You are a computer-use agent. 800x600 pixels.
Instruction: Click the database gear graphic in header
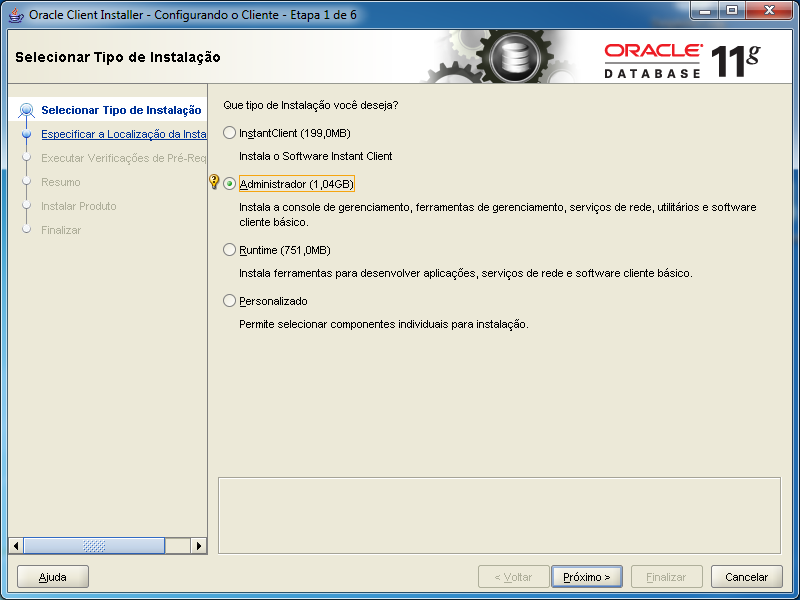[514, 57]
